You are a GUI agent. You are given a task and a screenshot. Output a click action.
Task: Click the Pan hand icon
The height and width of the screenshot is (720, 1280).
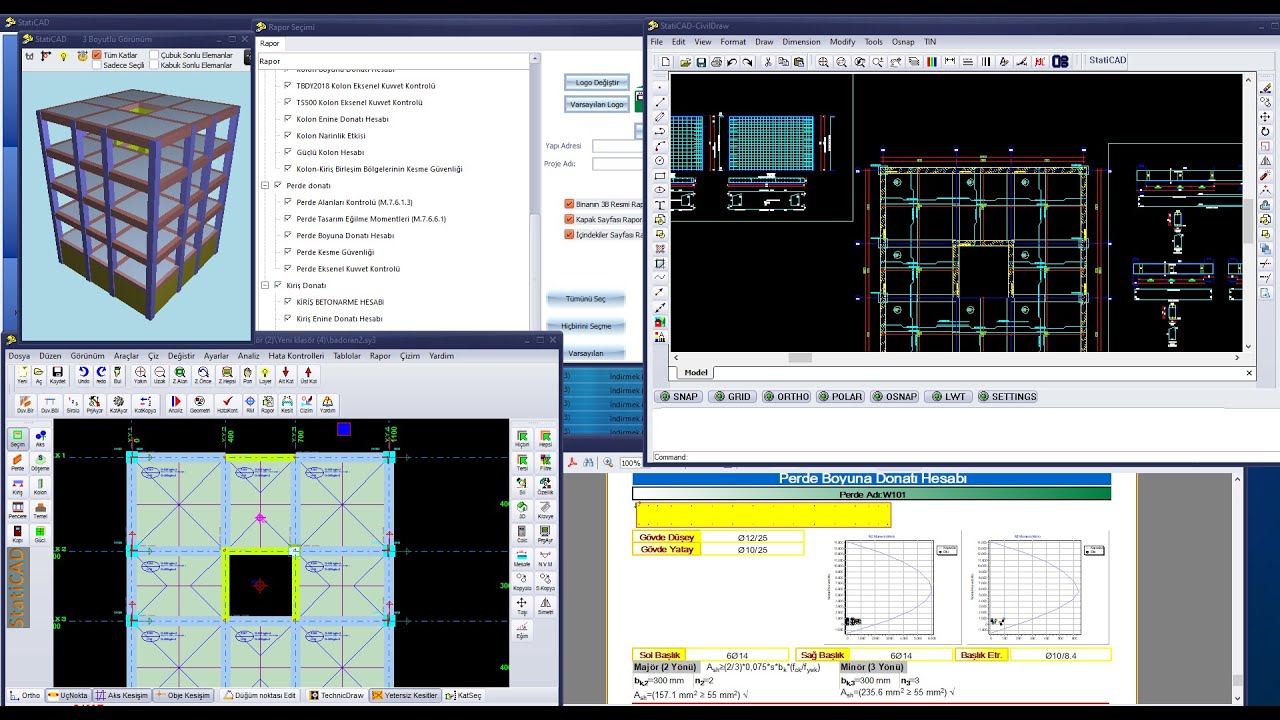[x=248, y=375]
